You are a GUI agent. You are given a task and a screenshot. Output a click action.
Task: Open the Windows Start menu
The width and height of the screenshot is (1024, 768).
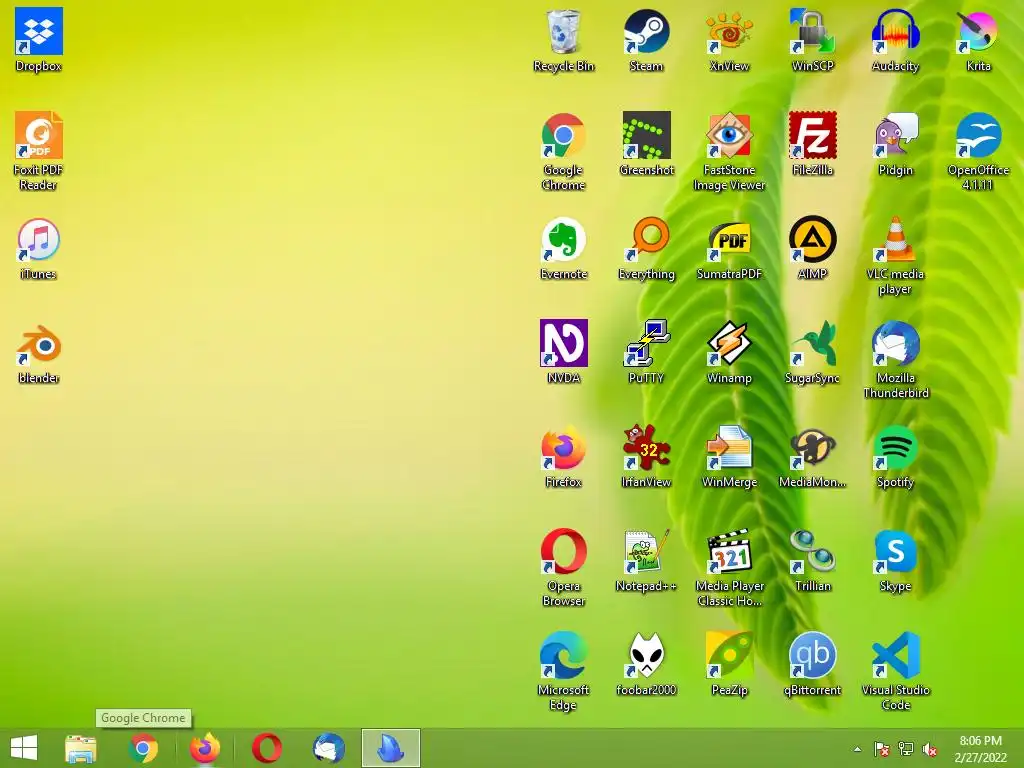click(24, 748)
